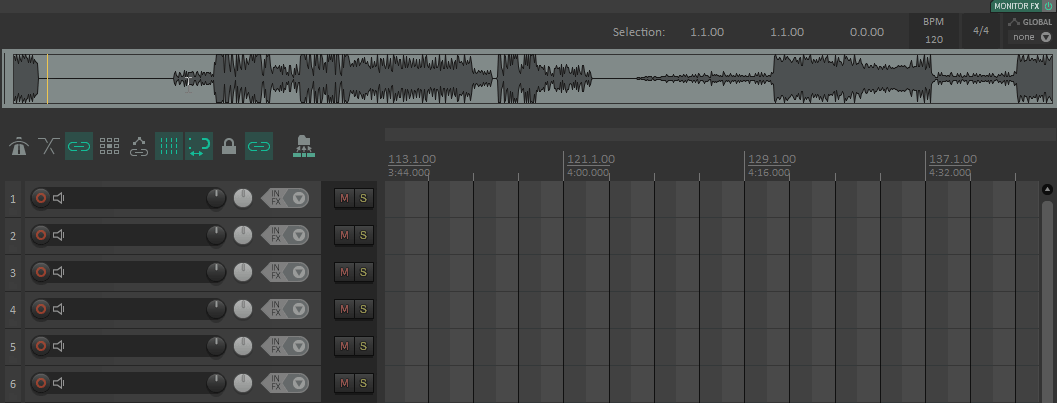Toggle the metronome icon in toolbar
This screenshot has height=403, width=1057.
coord(19,147)
